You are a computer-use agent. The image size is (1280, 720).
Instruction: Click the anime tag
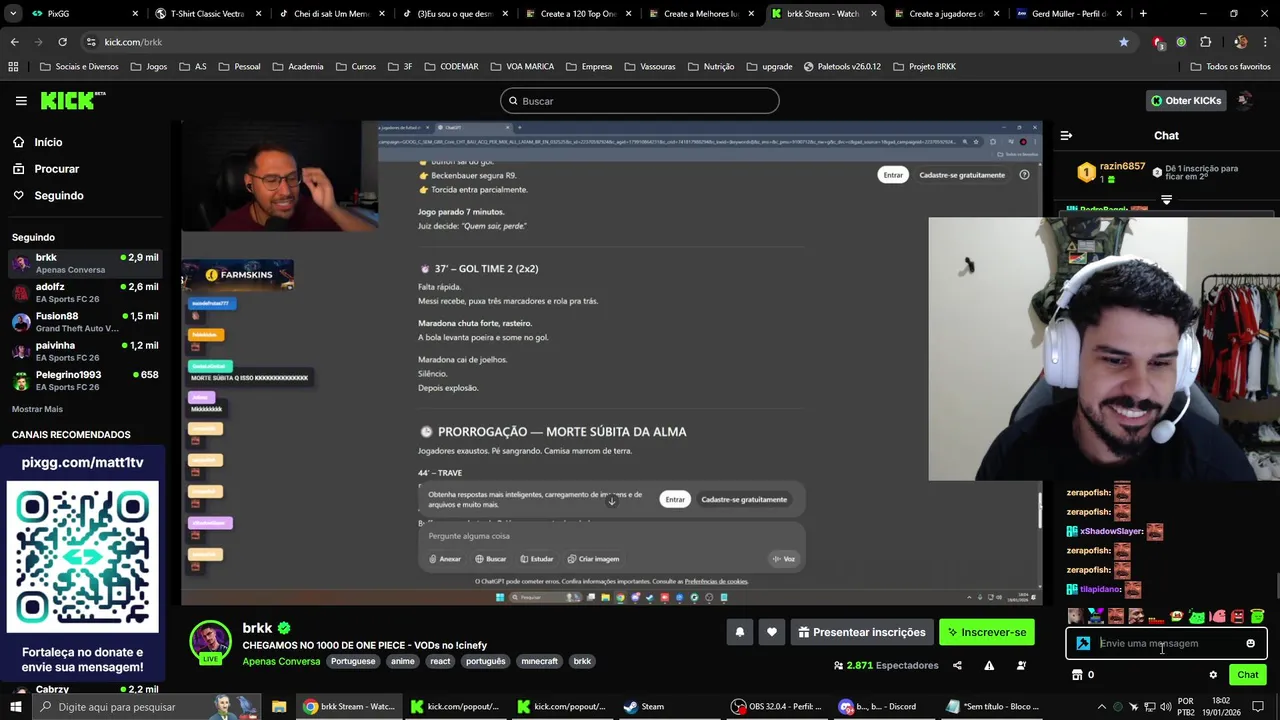point(403,661)
